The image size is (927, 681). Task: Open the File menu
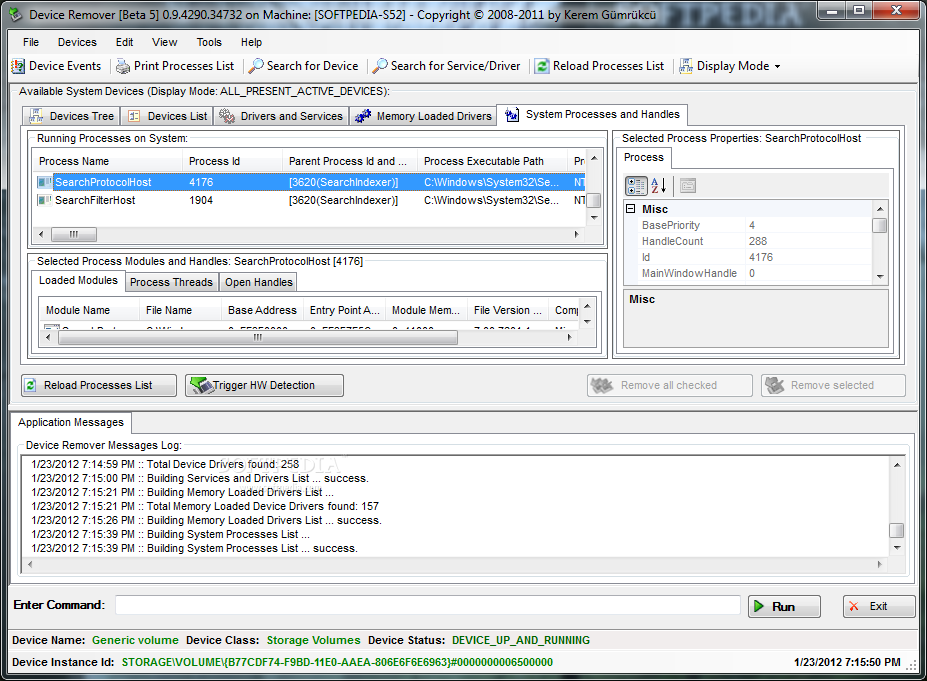click(31, 42)
